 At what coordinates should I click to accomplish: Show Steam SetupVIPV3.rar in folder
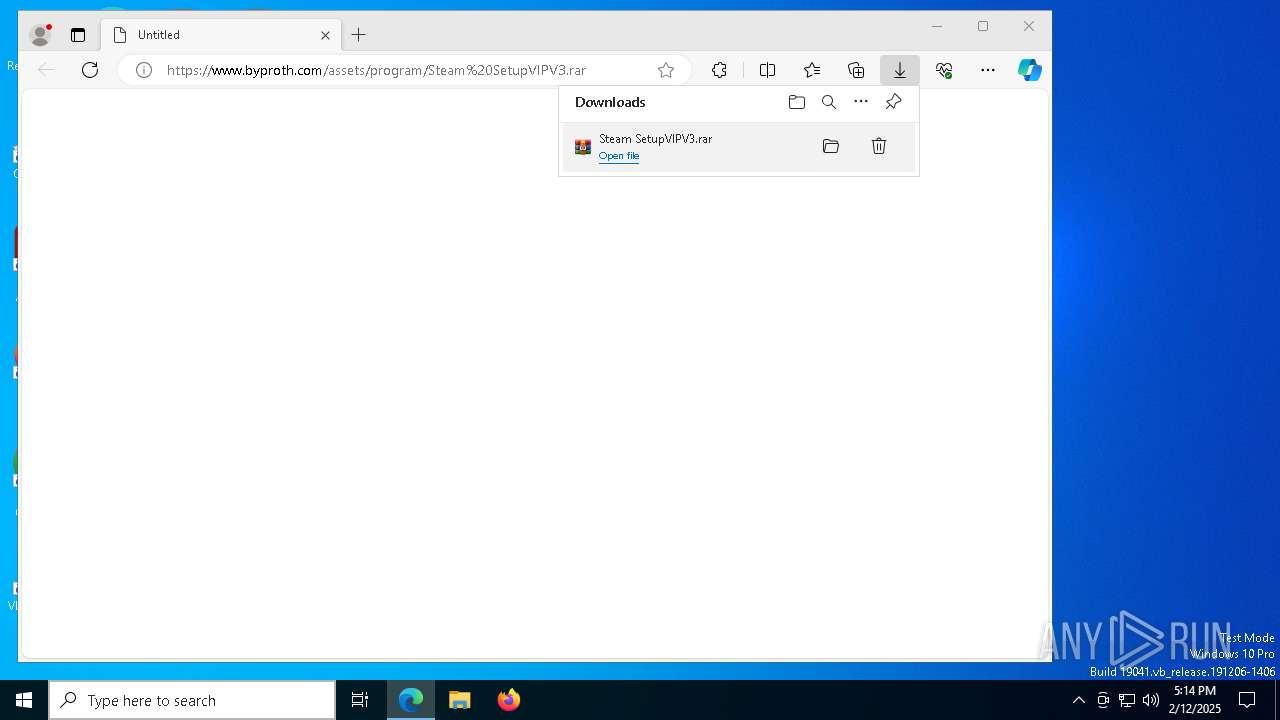(x=831, y=146)
